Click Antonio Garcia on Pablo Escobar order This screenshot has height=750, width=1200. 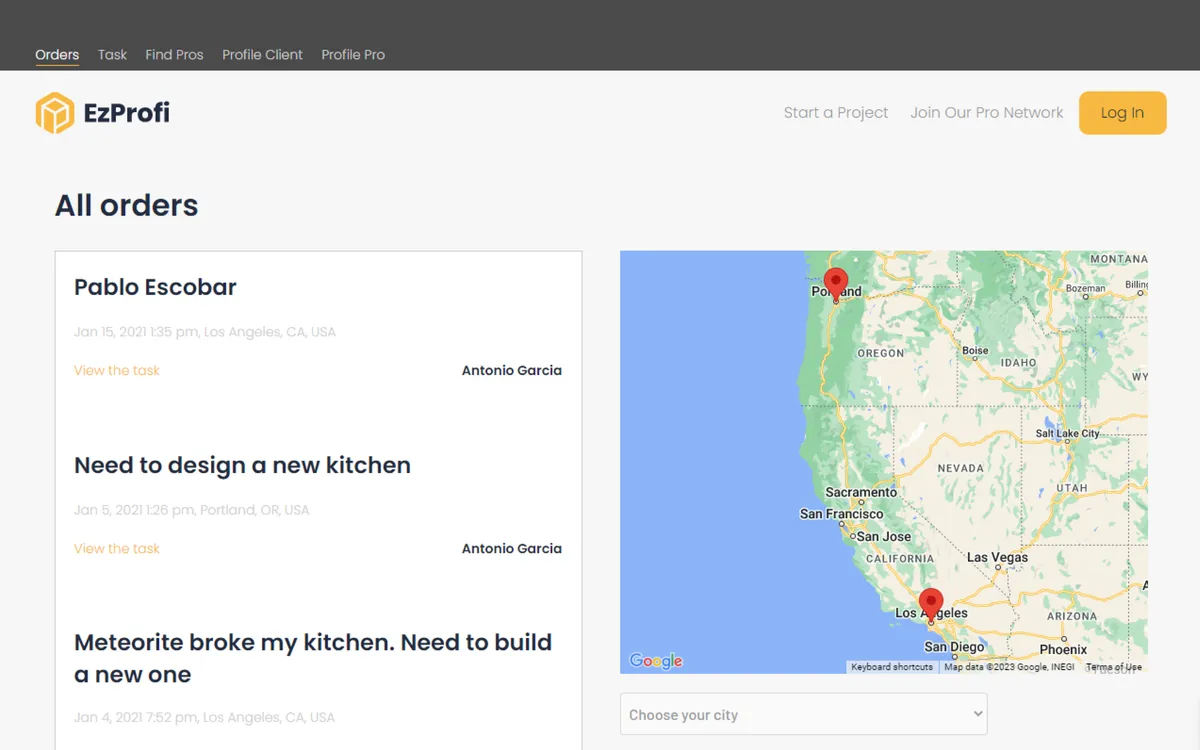pos(511,370)
